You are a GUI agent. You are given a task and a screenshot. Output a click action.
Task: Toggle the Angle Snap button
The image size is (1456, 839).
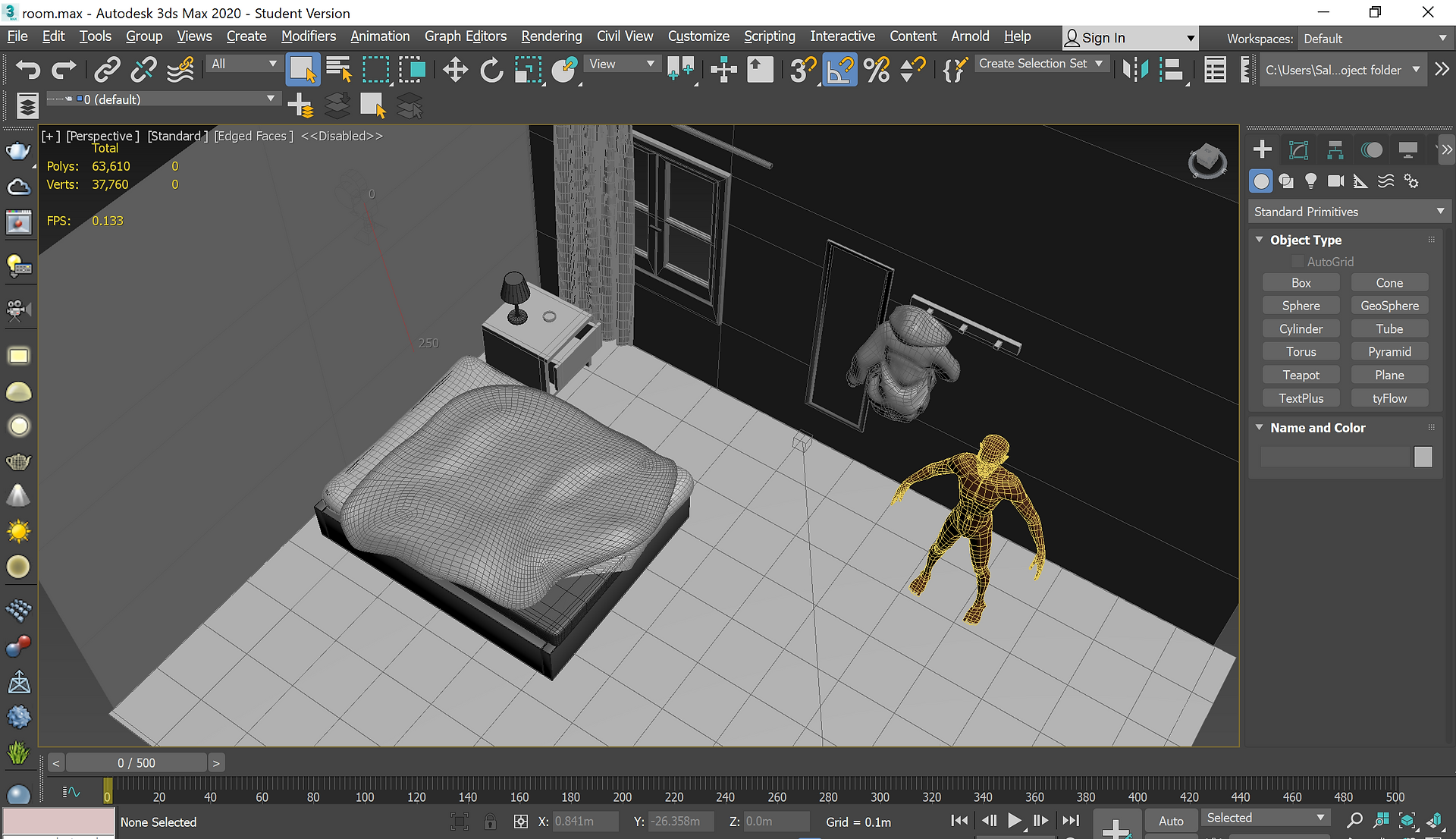[x=839, y=71]
